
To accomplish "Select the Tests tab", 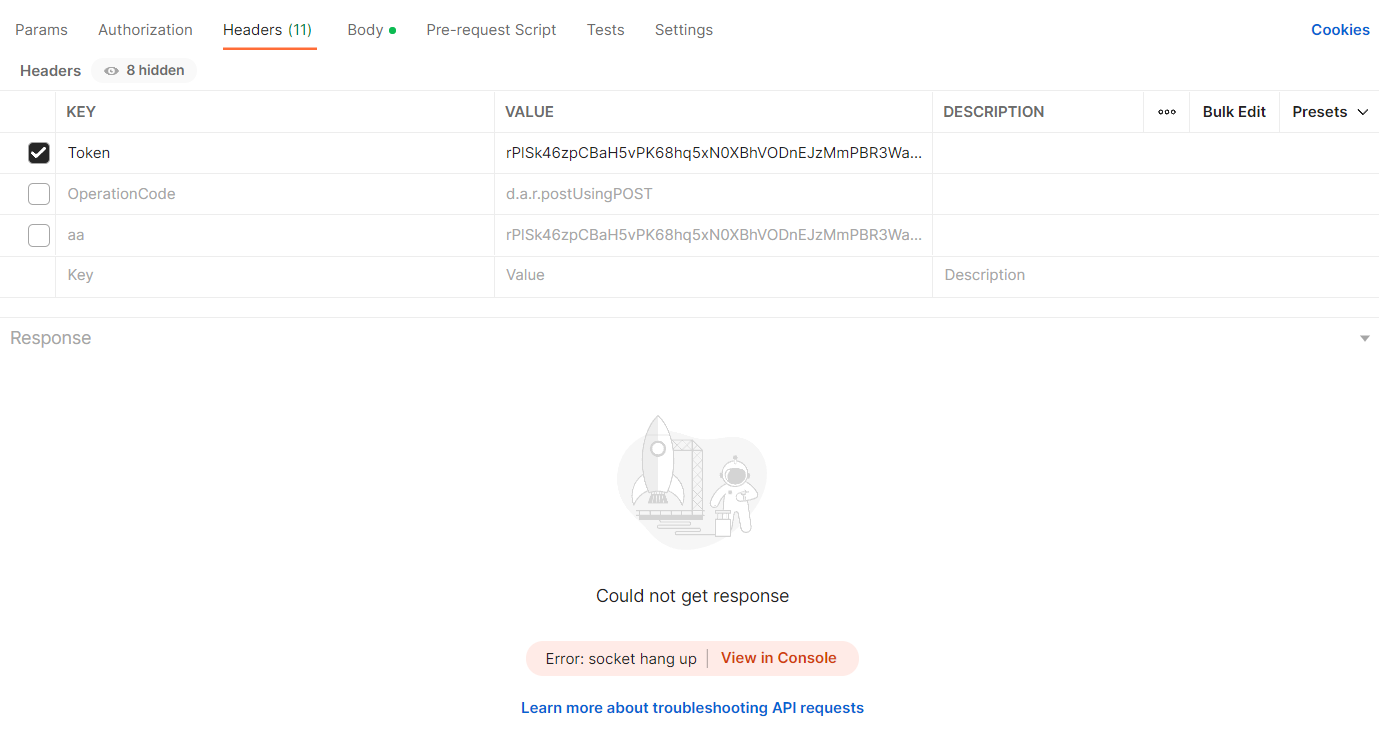I will 605,30.
